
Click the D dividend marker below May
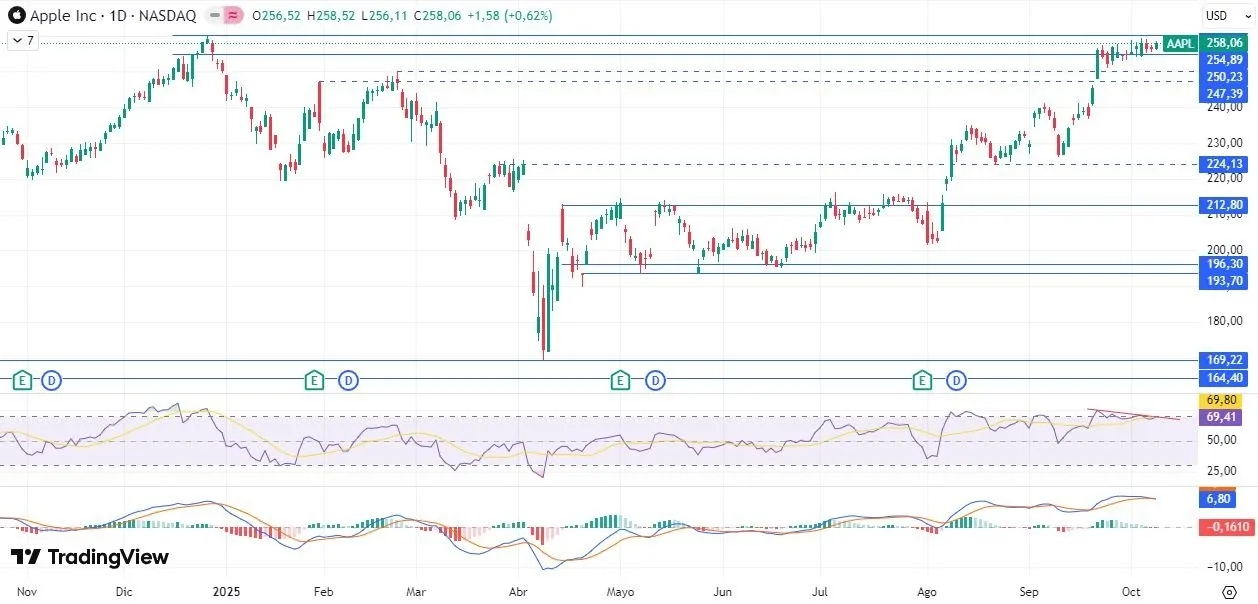point(655,380)
